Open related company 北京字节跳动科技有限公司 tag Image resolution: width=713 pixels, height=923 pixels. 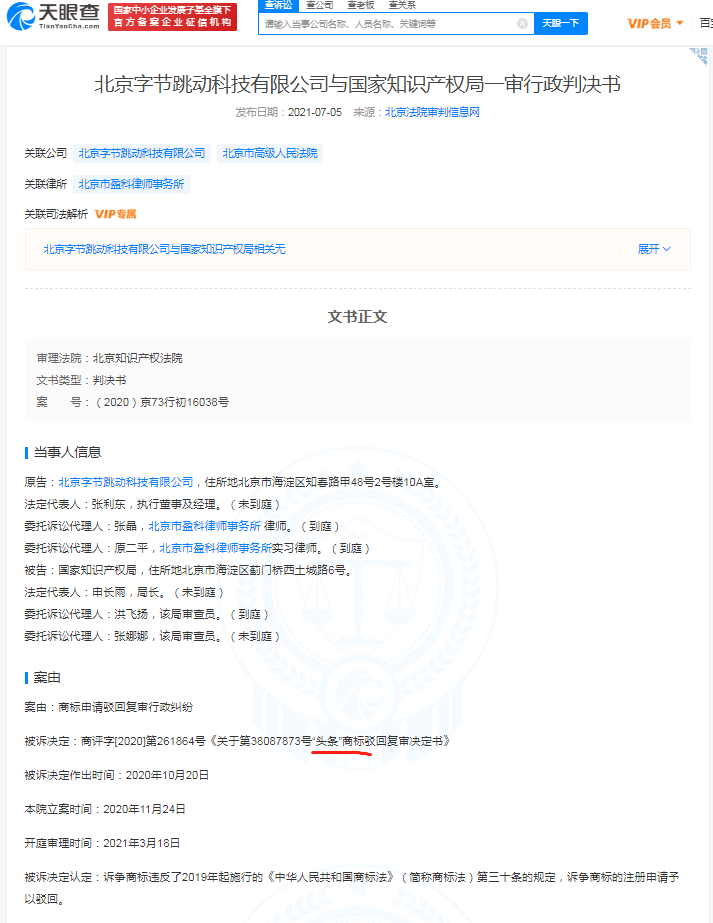pos(141,154)
